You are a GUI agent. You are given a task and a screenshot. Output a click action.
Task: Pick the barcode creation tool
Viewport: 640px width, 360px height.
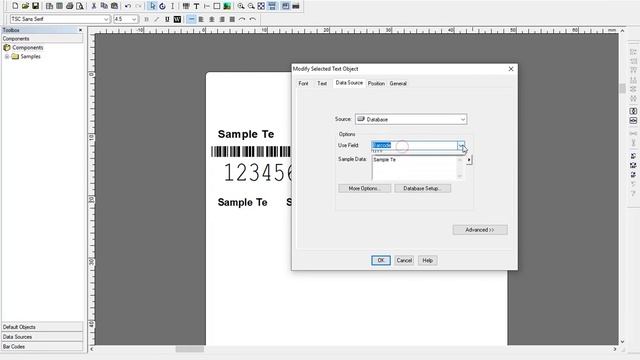point(186,6)
